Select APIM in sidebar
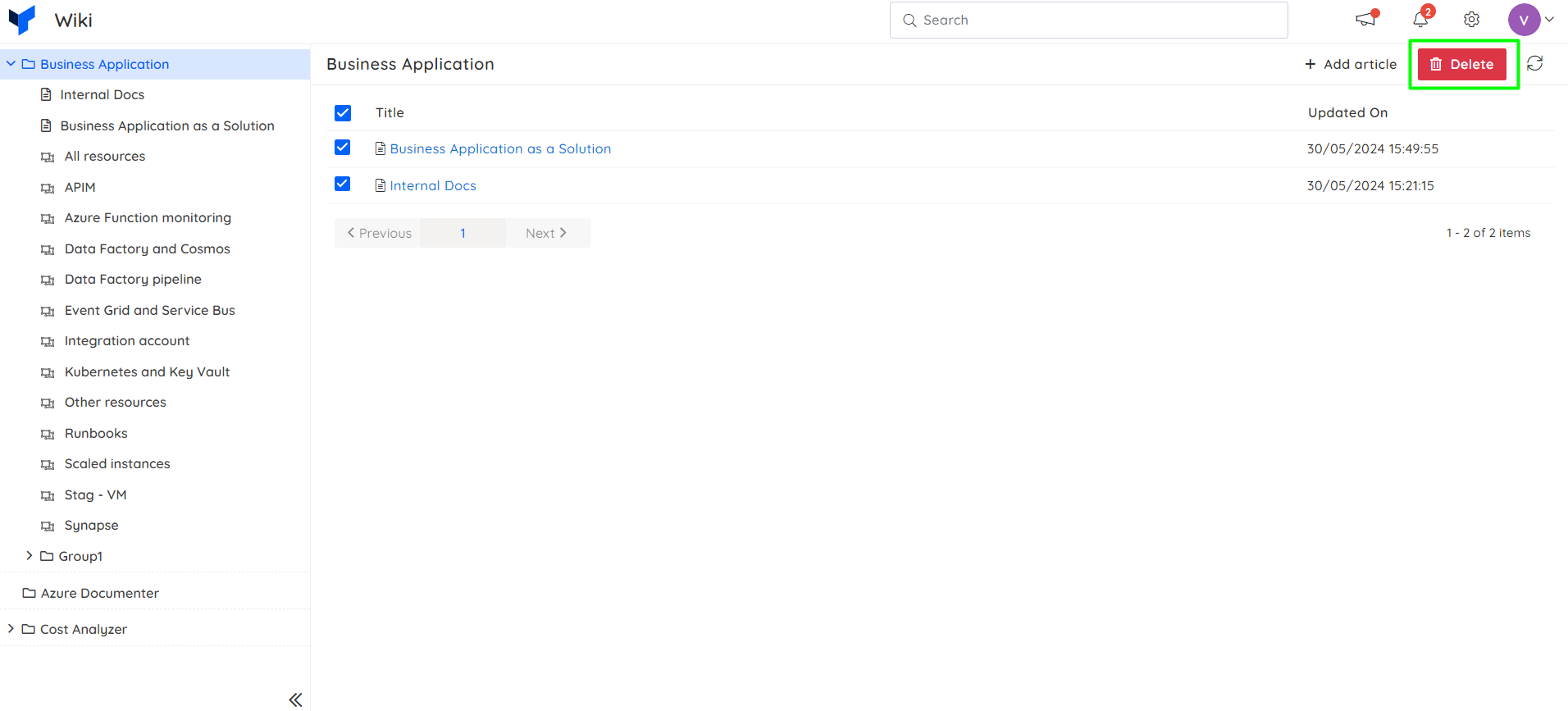 point(80,187)
